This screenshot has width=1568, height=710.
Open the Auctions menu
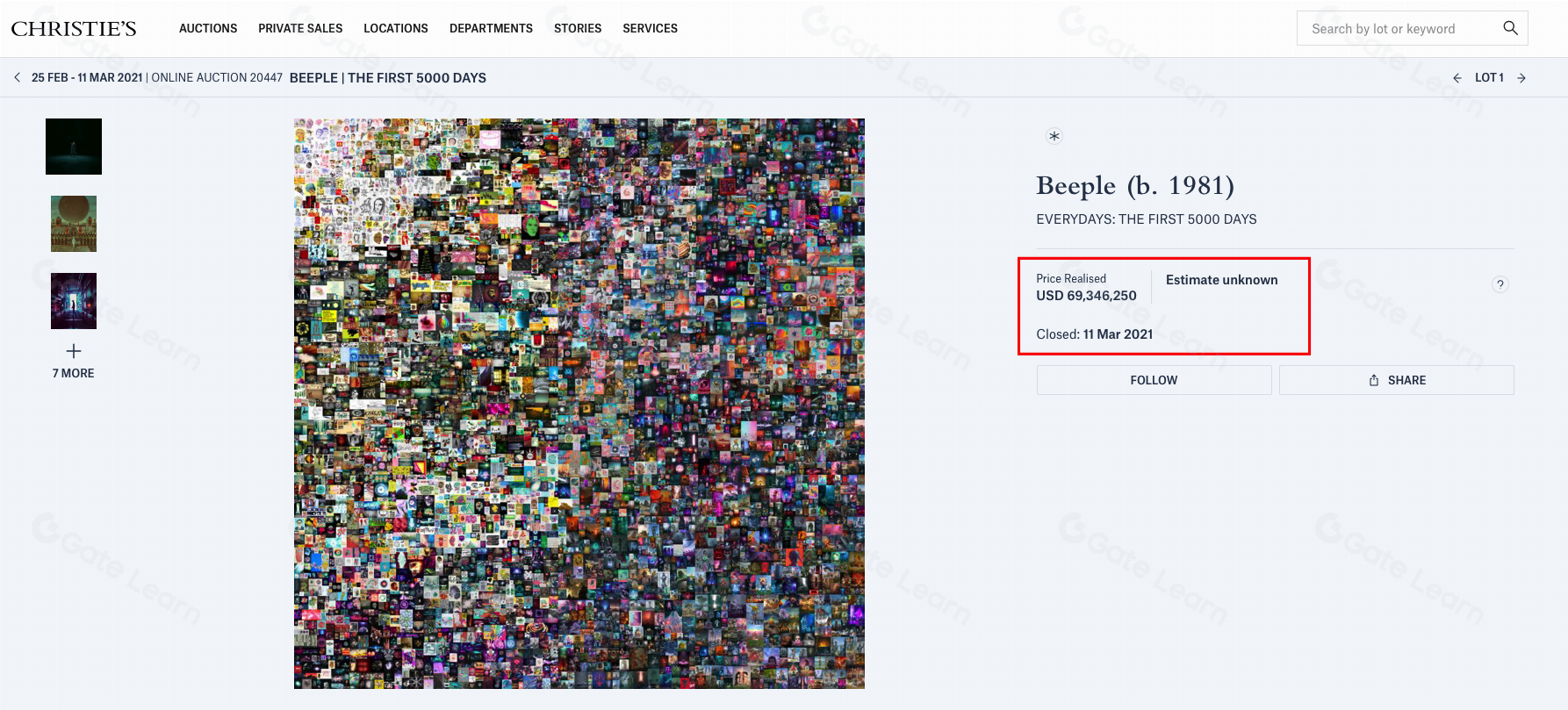[208, 28]
